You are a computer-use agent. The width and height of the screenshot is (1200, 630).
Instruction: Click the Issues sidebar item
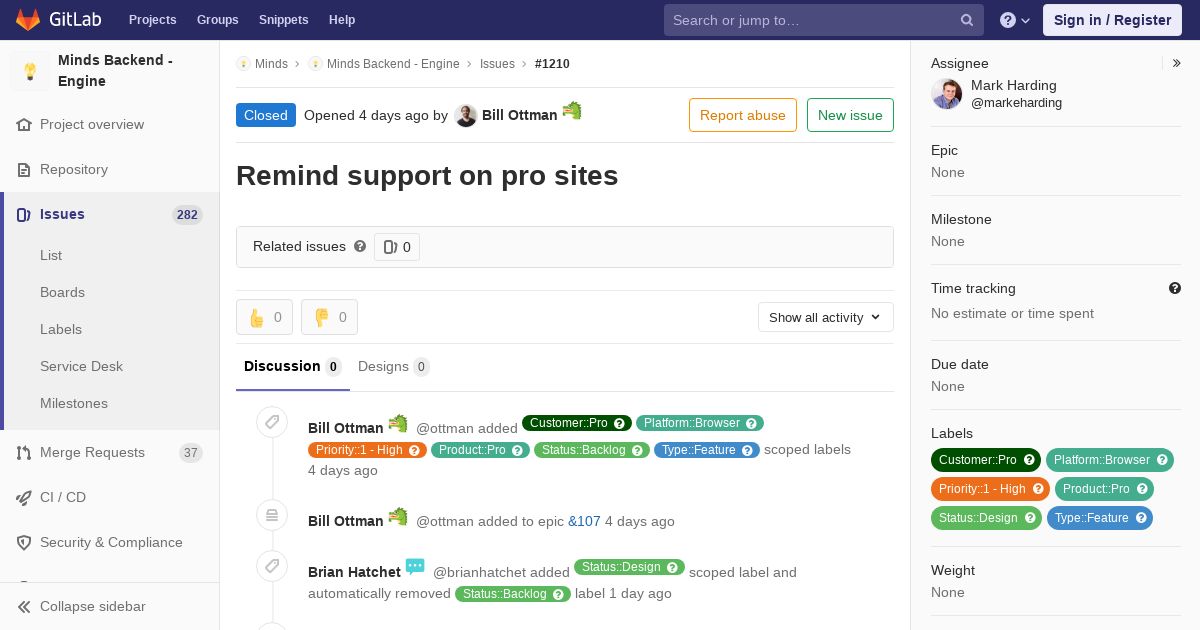coord(110,214)
